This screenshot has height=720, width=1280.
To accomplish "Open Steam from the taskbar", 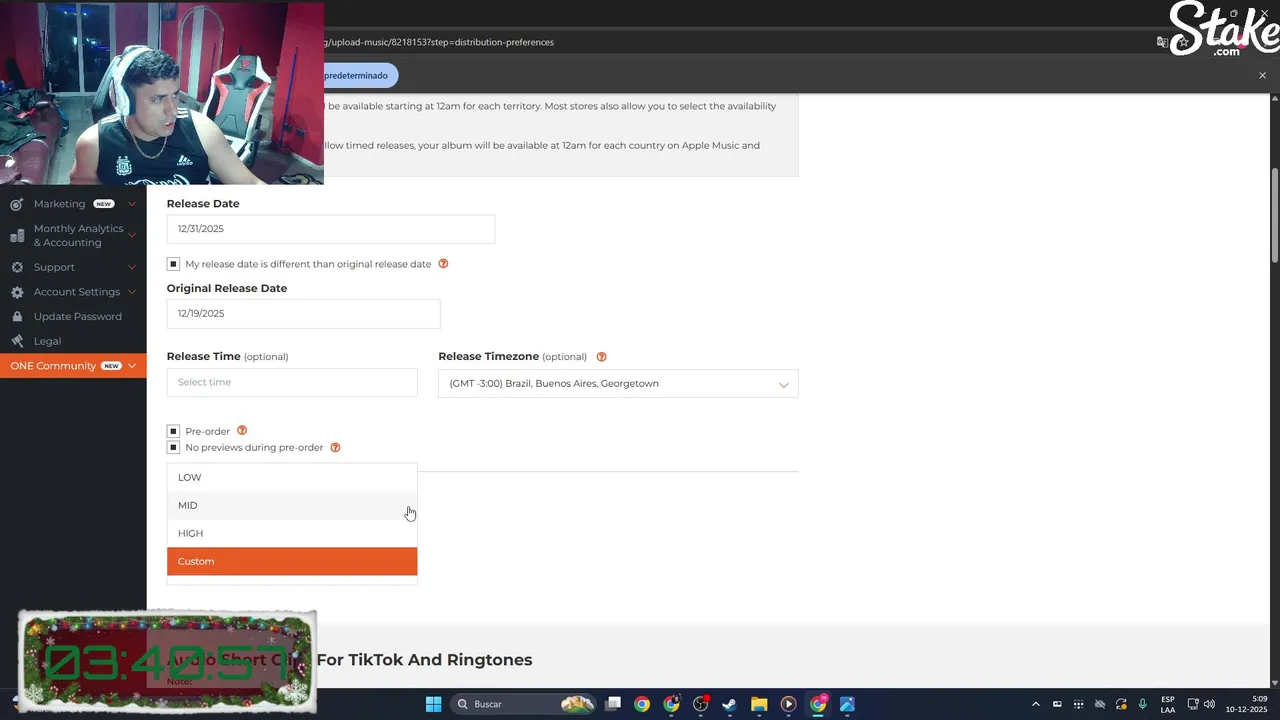I will (730, 704).
